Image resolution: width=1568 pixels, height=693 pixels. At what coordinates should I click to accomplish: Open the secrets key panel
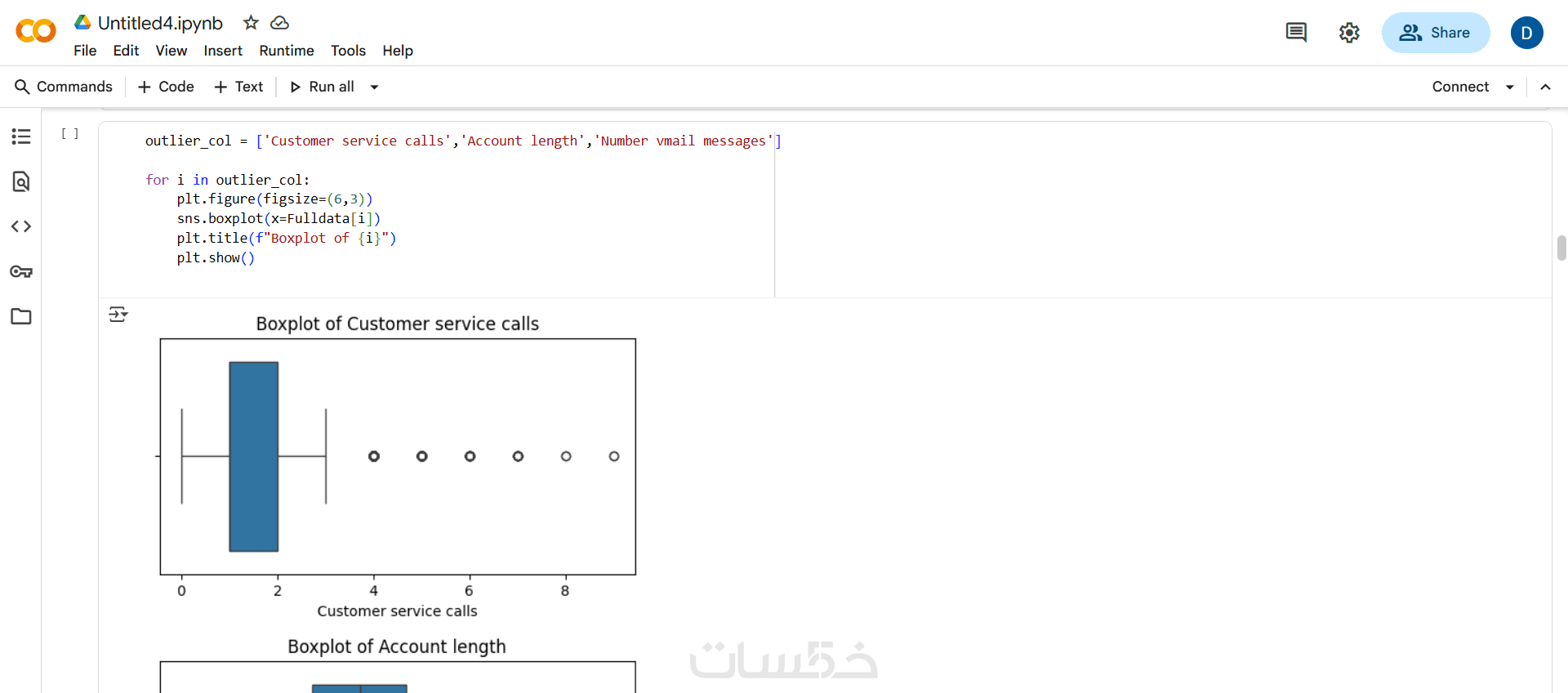pyautogui.click(x=21, y=271)
